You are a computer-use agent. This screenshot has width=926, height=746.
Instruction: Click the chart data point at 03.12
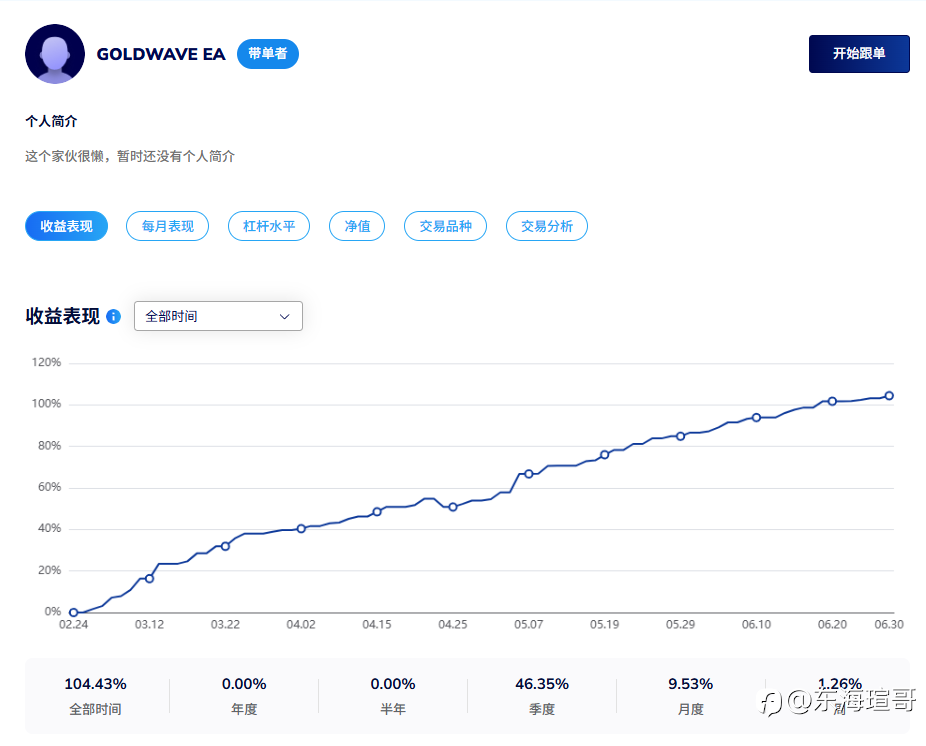[149, 578]
